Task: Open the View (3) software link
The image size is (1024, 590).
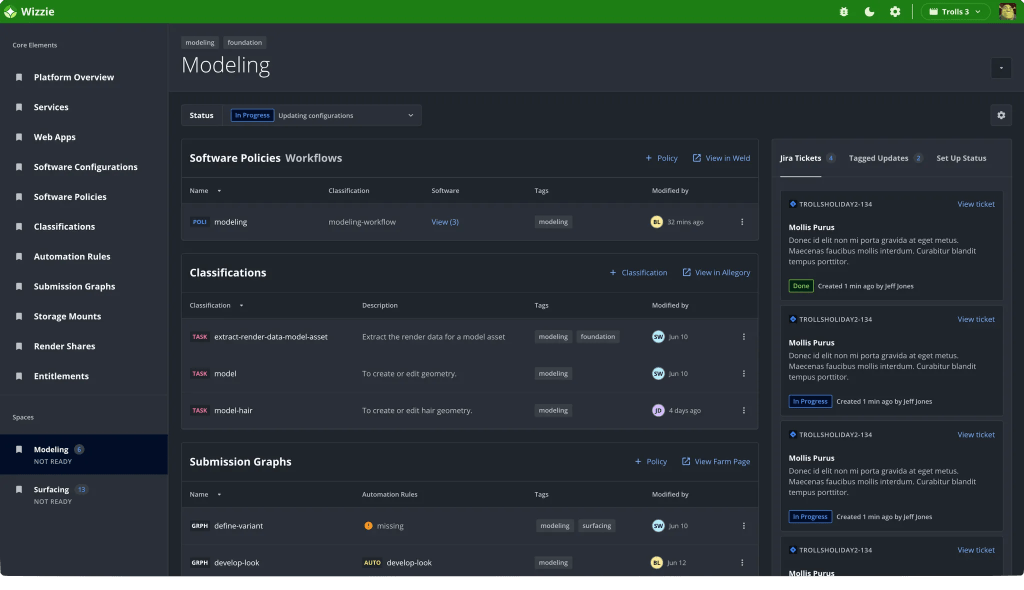Action: [x=445, y=222]
